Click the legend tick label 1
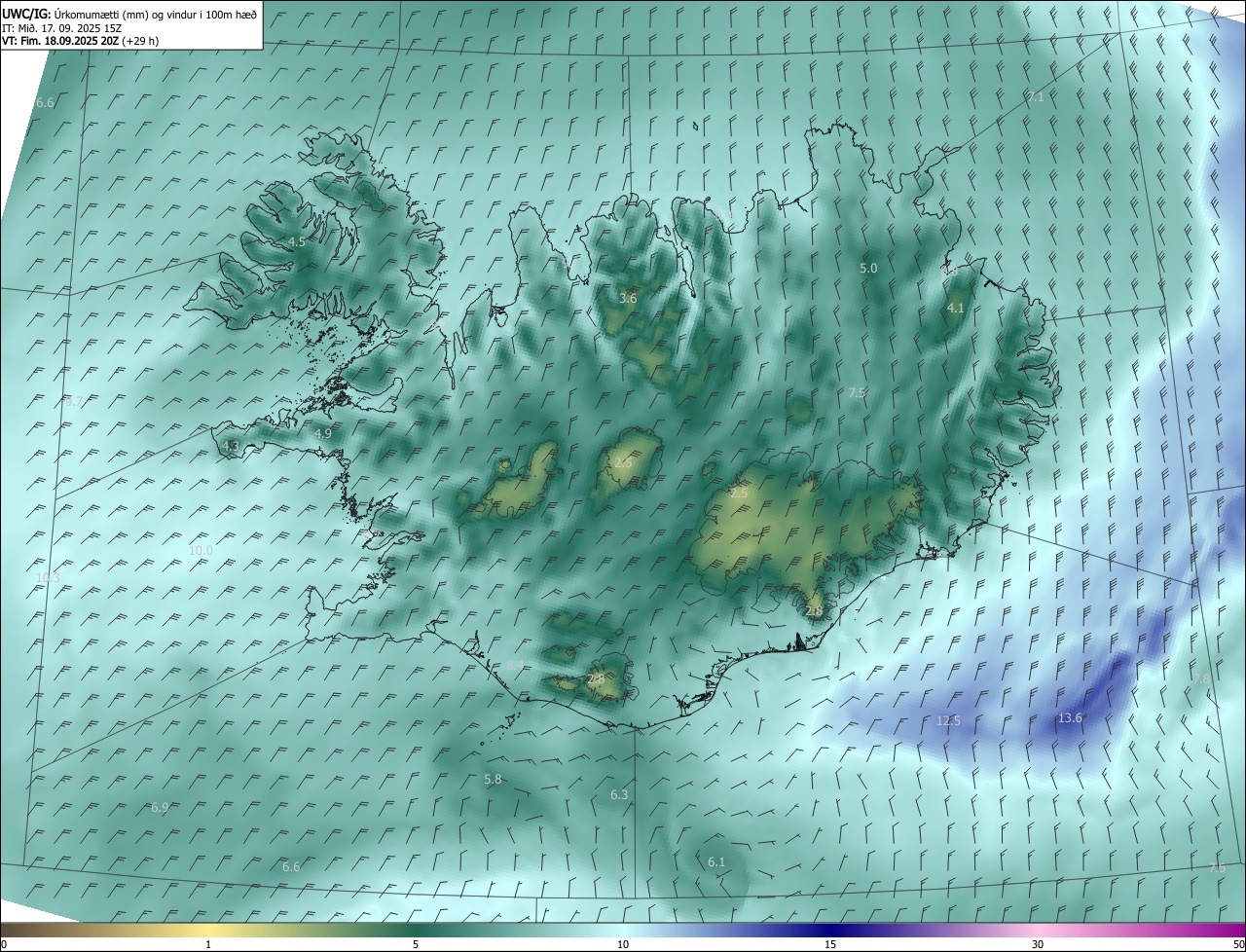This screenshot has height=952, width=1246. pos(208,944)
